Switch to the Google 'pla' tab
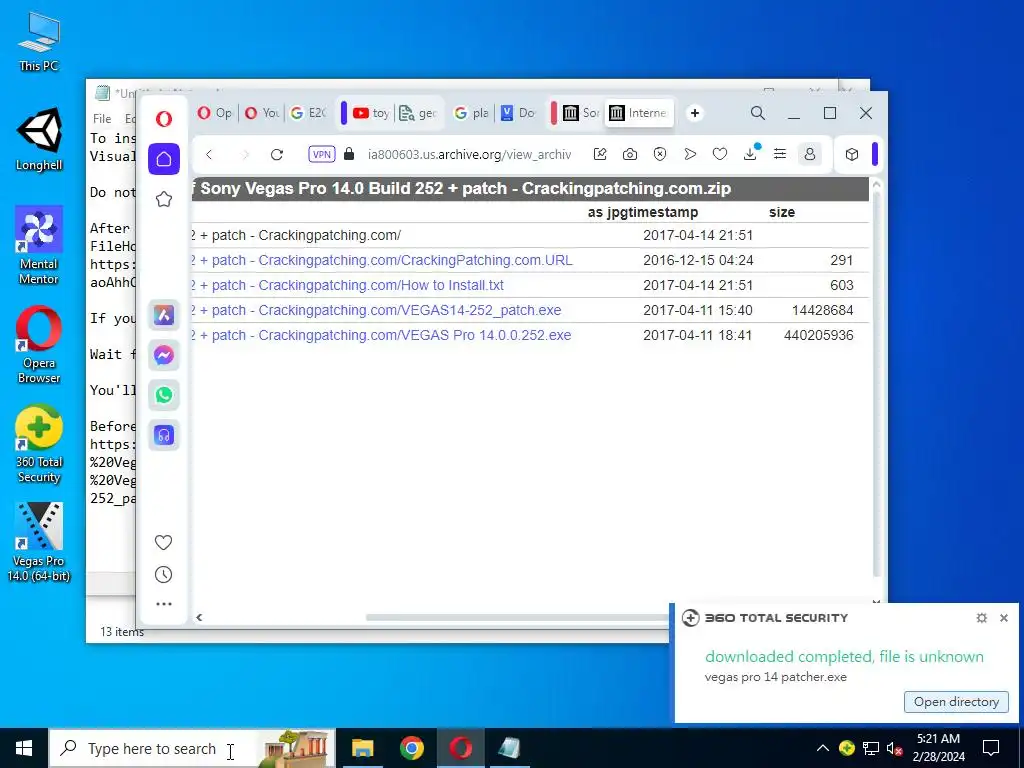Screen dimensions: 1024x768 472,113
